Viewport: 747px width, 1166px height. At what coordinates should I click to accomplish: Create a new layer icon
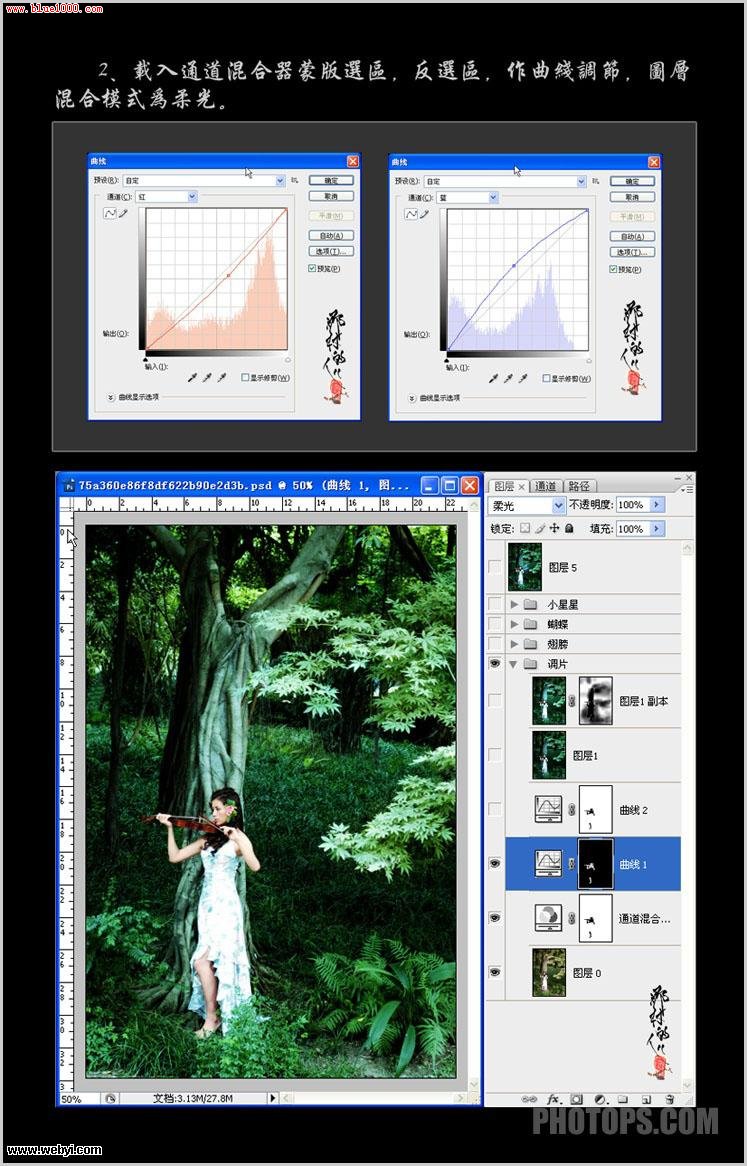coord(646,1098)
